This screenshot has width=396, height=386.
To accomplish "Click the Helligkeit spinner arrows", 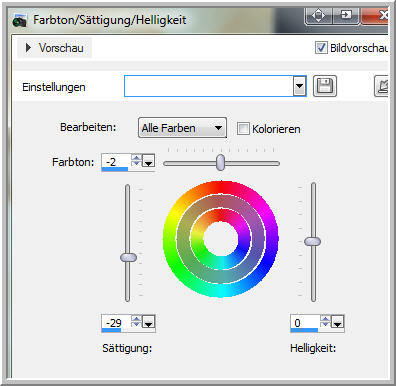I will (x=325, y=322).
